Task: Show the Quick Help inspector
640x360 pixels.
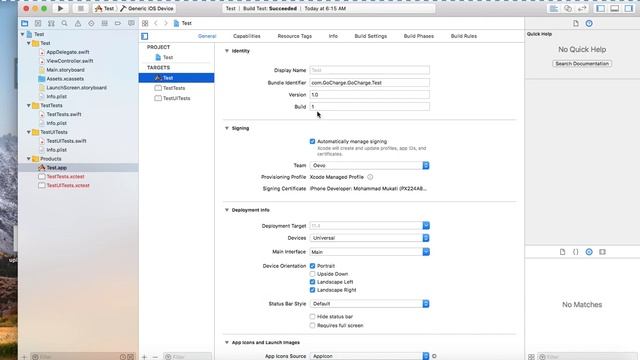Action: (x=589, y=23)
